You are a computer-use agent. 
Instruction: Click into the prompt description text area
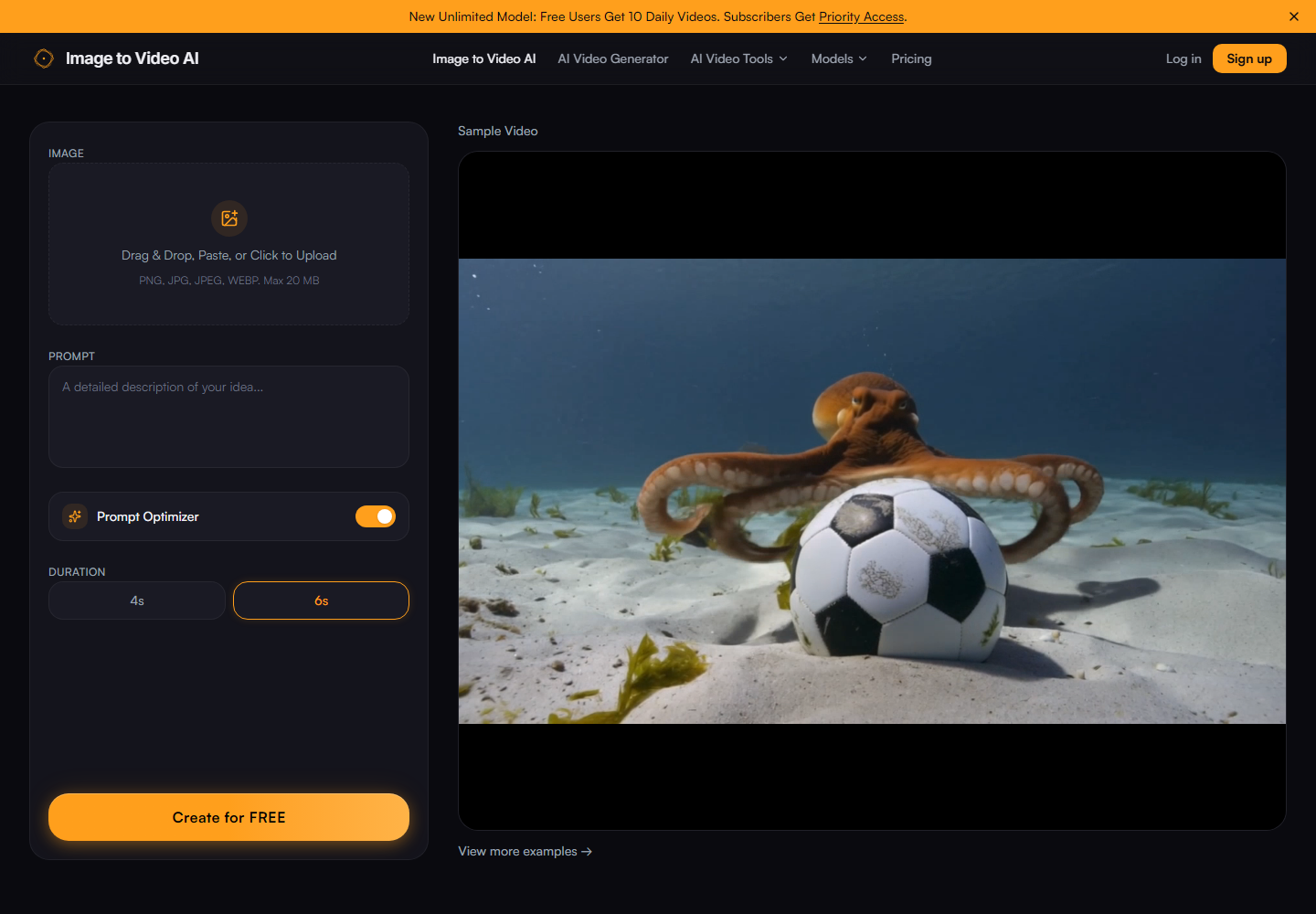click(x=228, y=417)
